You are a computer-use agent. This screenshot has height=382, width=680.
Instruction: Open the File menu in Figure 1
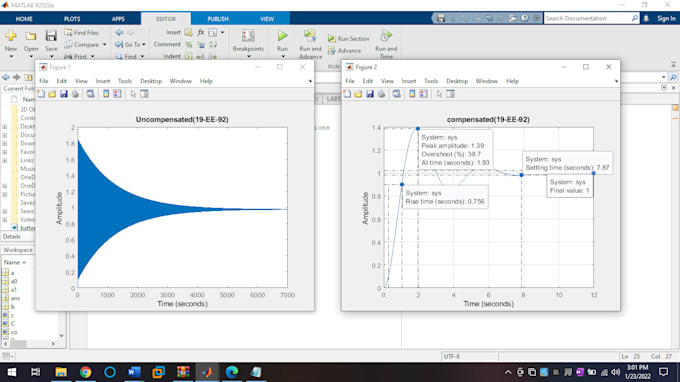point(44,81)
